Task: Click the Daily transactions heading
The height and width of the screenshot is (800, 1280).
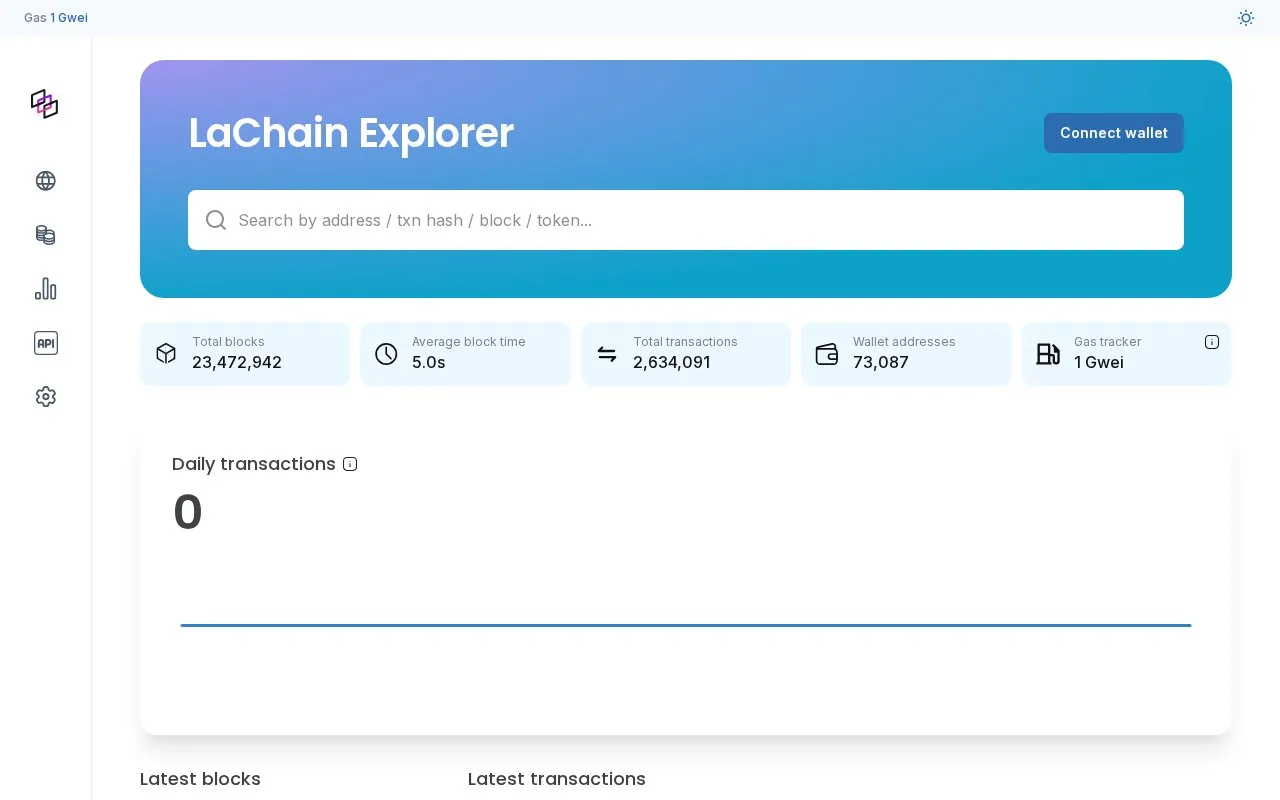Action: 254,464
